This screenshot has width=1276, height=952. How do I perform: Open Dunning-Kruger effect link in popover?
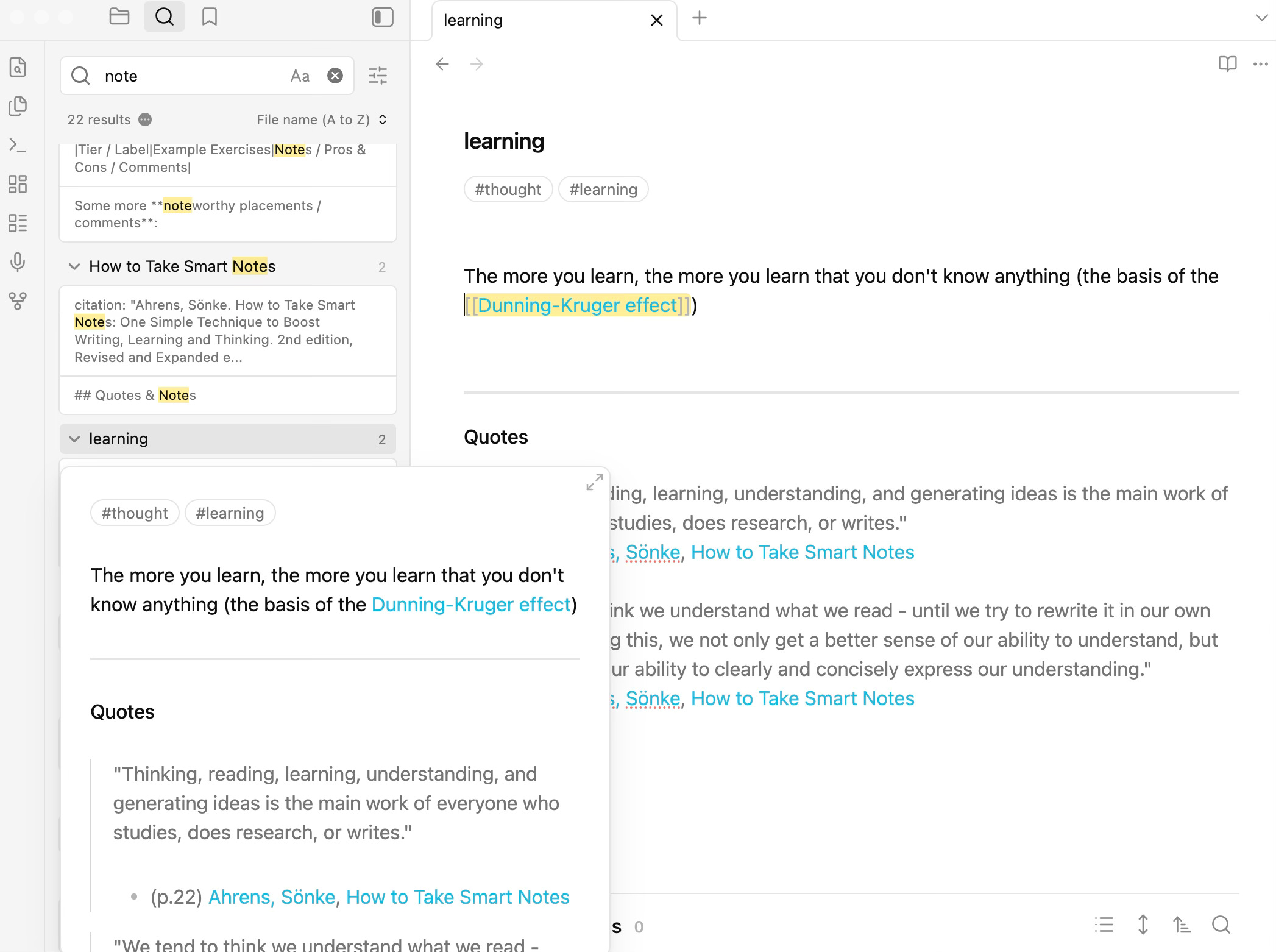pyautogui.click(x=471, y=605)
